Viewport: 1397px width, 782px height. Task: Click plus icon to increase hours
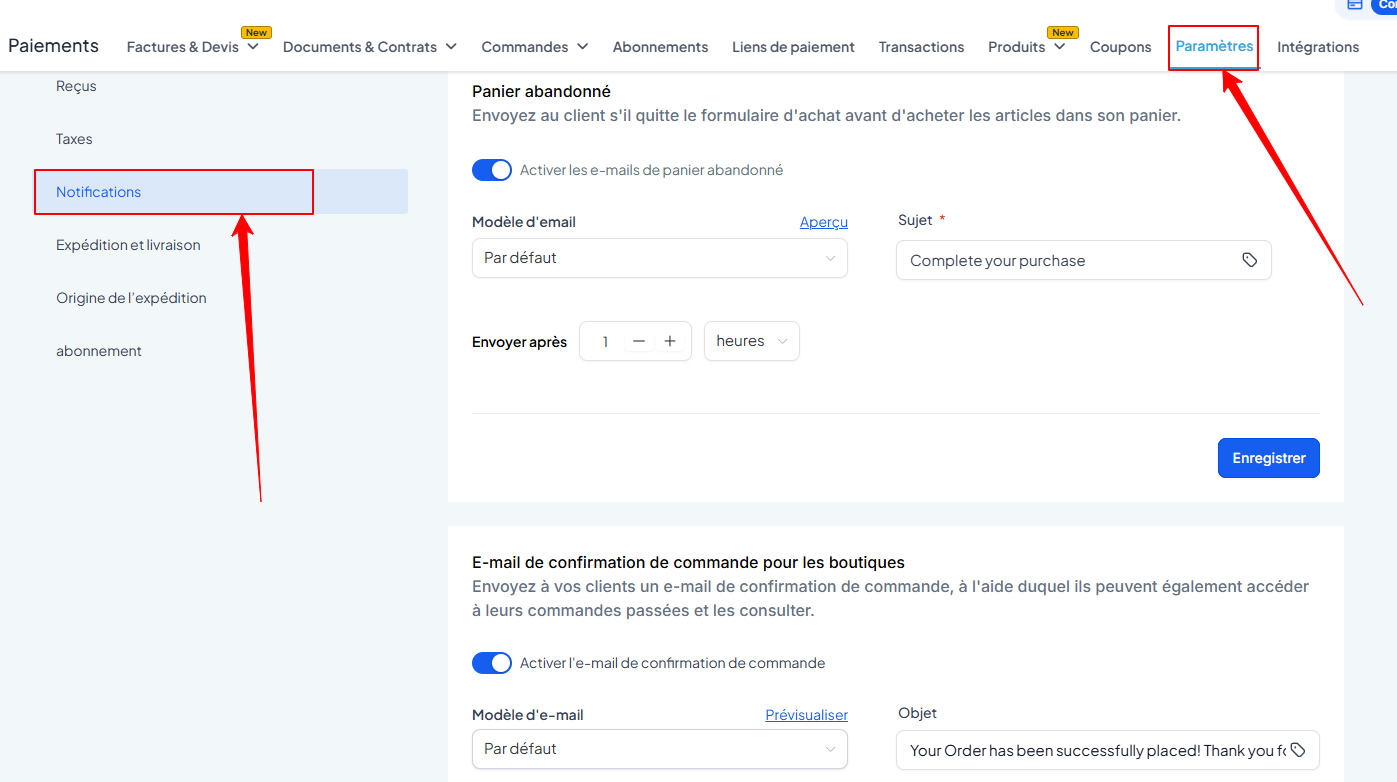[x=670, y=341]
